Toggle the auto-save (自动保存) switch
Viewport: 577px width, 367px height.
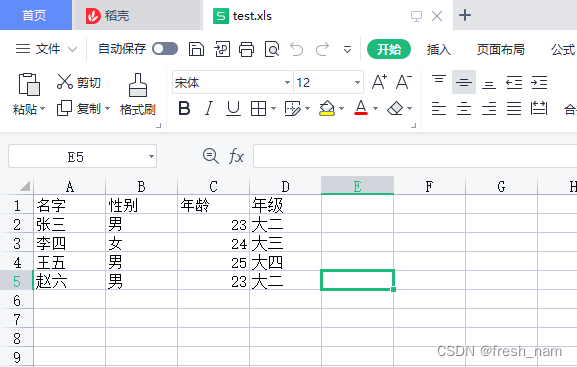point(165,49)
